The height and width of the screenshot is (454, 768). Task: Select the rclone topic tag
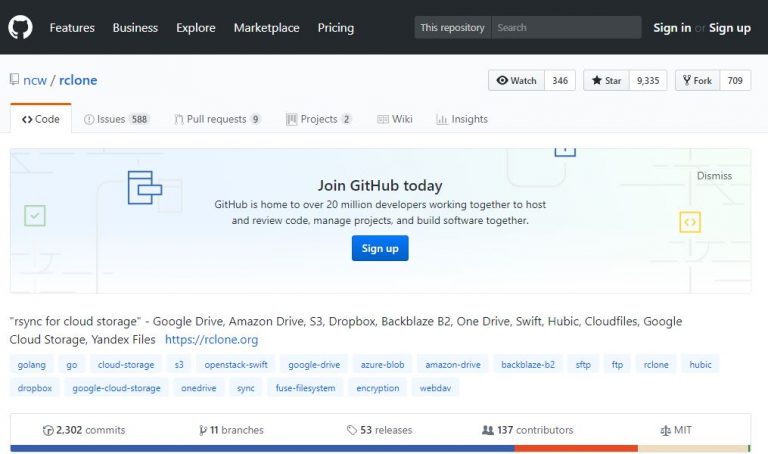[656, 364]
